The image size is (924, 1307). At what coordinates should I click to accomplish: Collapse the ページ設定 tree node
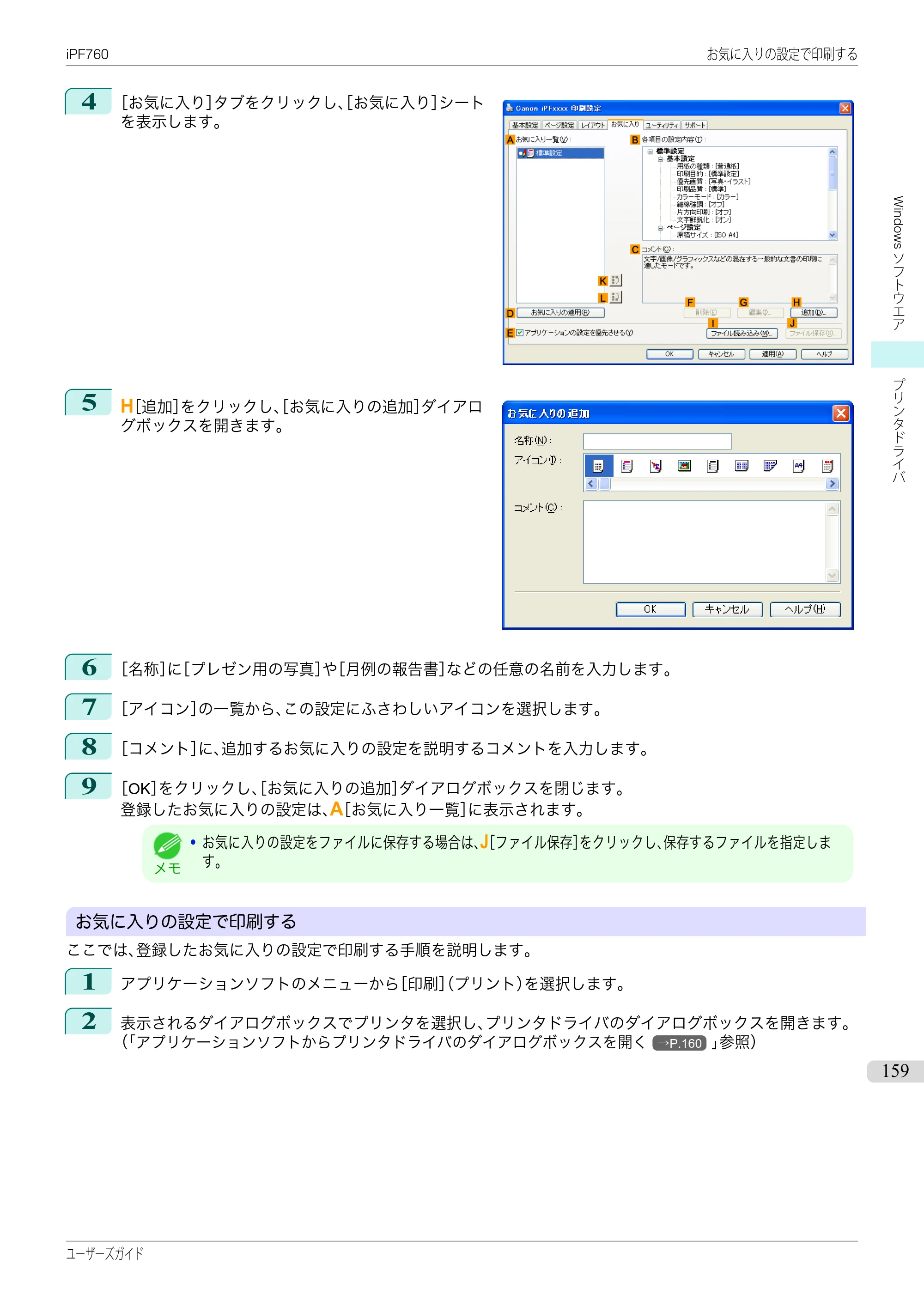tap(660, 228)
